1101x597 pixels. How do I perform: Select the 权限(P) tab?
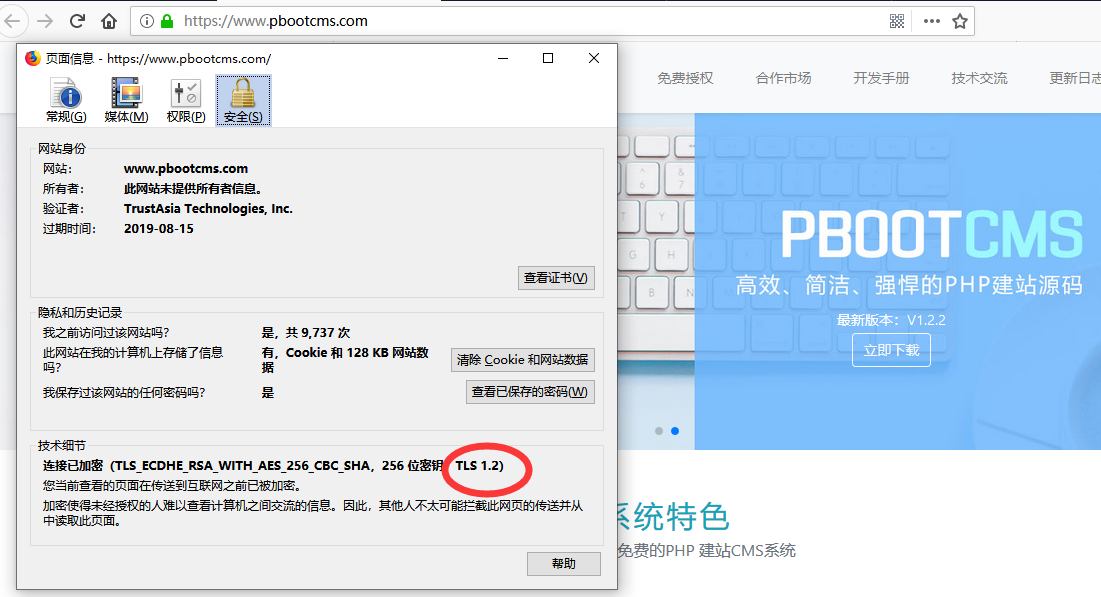pyautogui.click(x=186, y=101)
